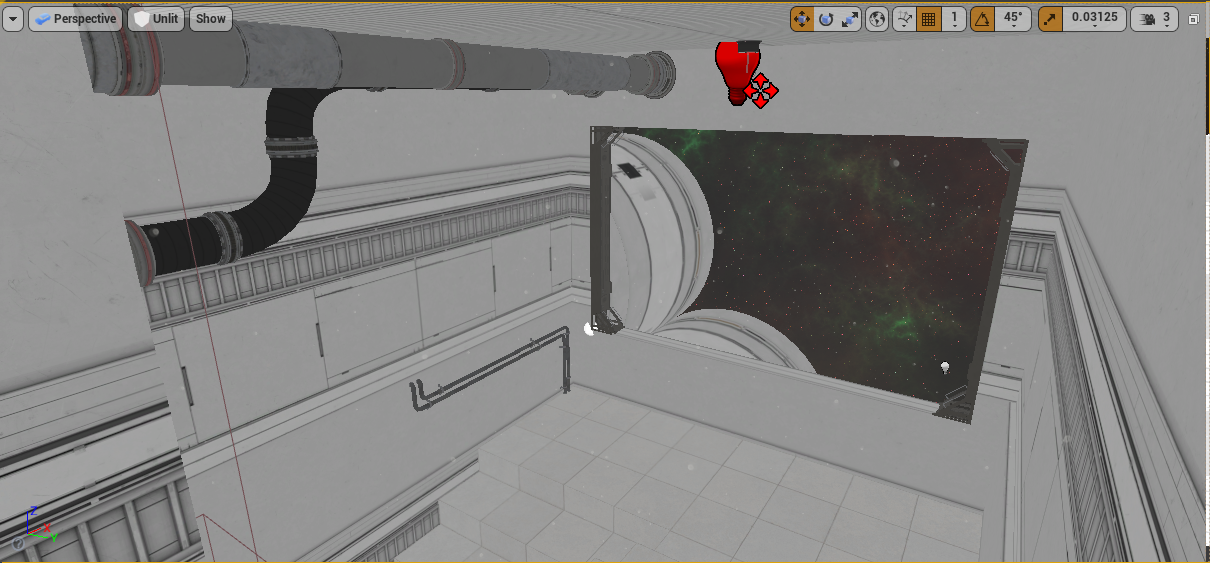Open the viewport options arrow dropdown

pos(13,18)
